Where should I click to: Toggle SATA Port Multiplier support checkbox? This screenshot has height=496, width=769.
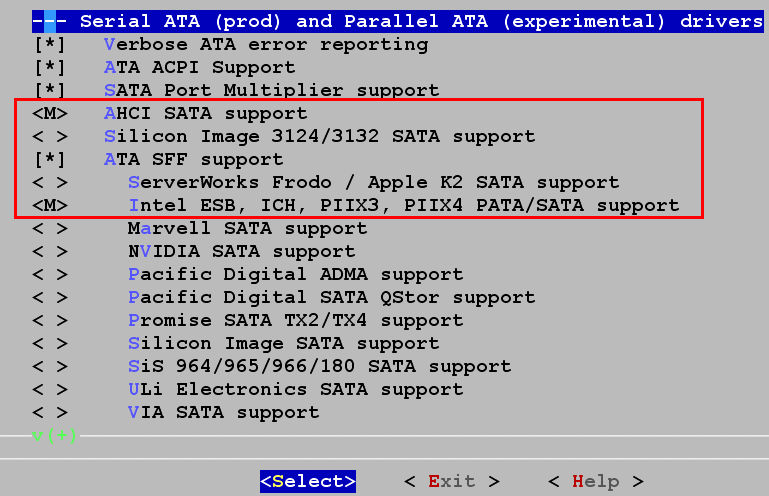tap(50, 91)
